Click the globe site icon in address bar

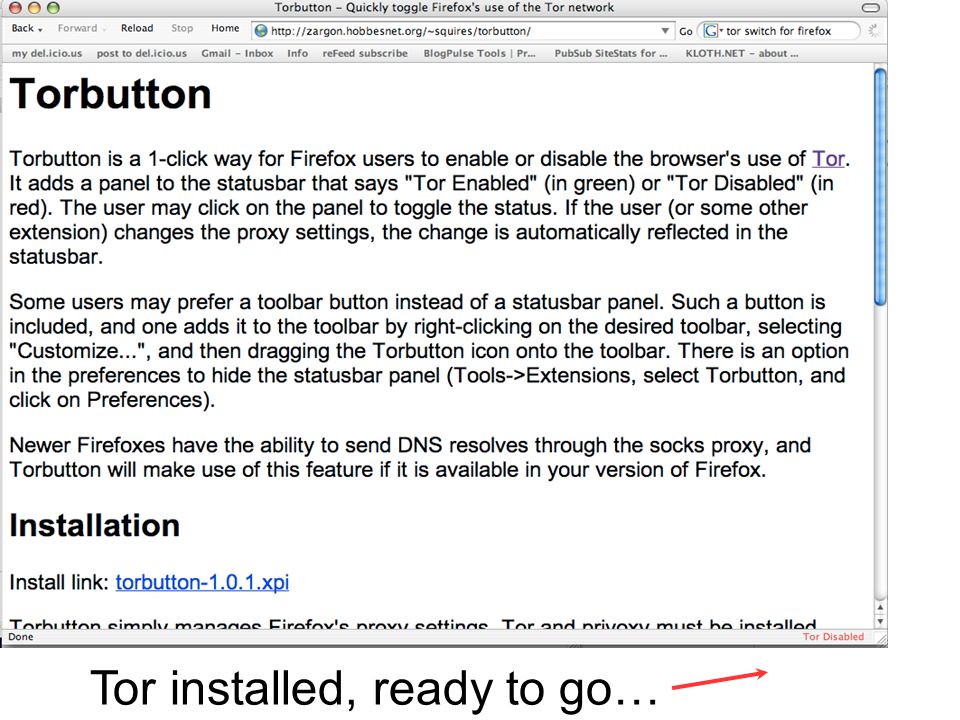click(x=261, y=31)
